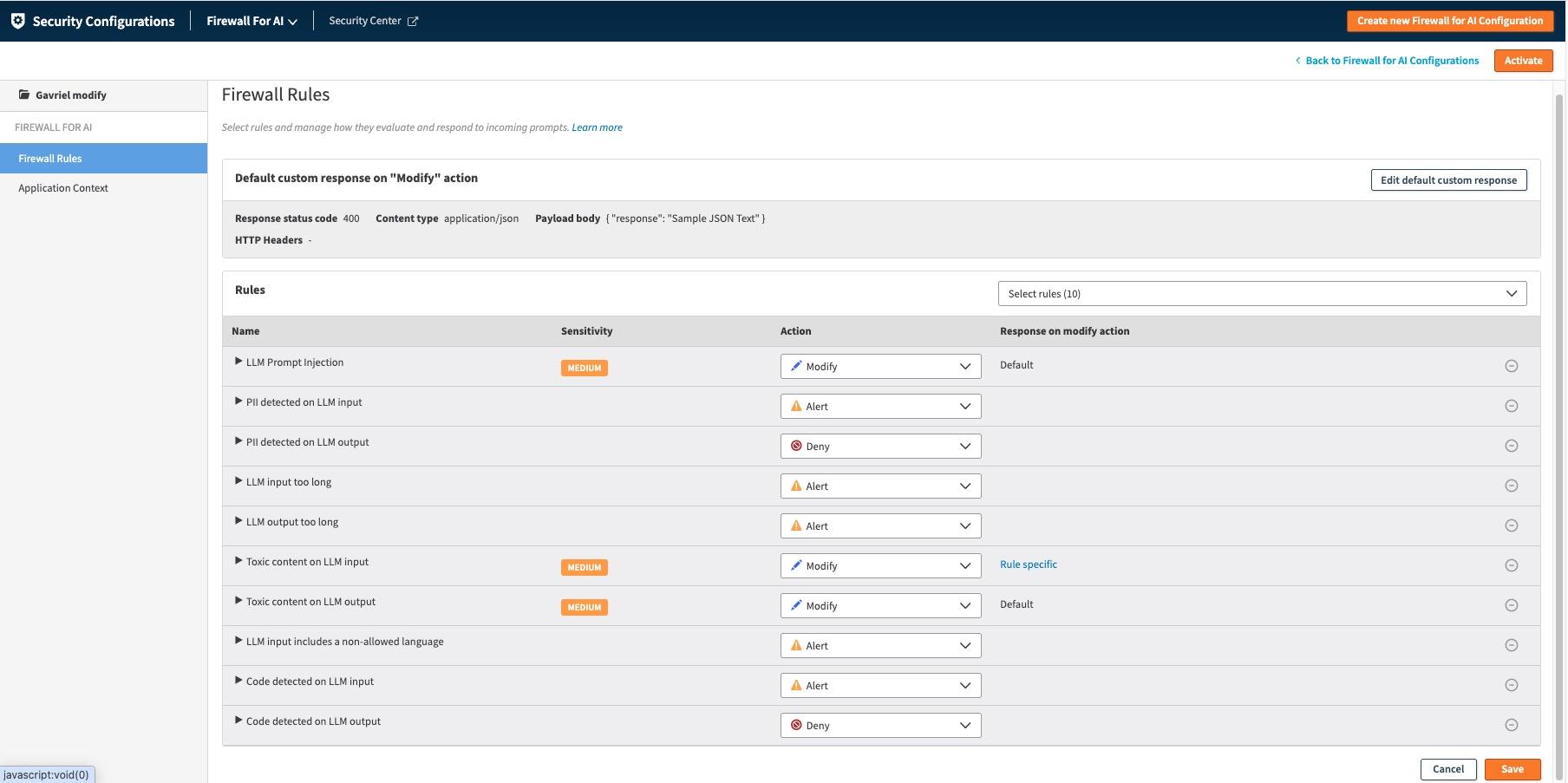
Task: Open action dropdown for PII on LLM input
Action: 880,406
